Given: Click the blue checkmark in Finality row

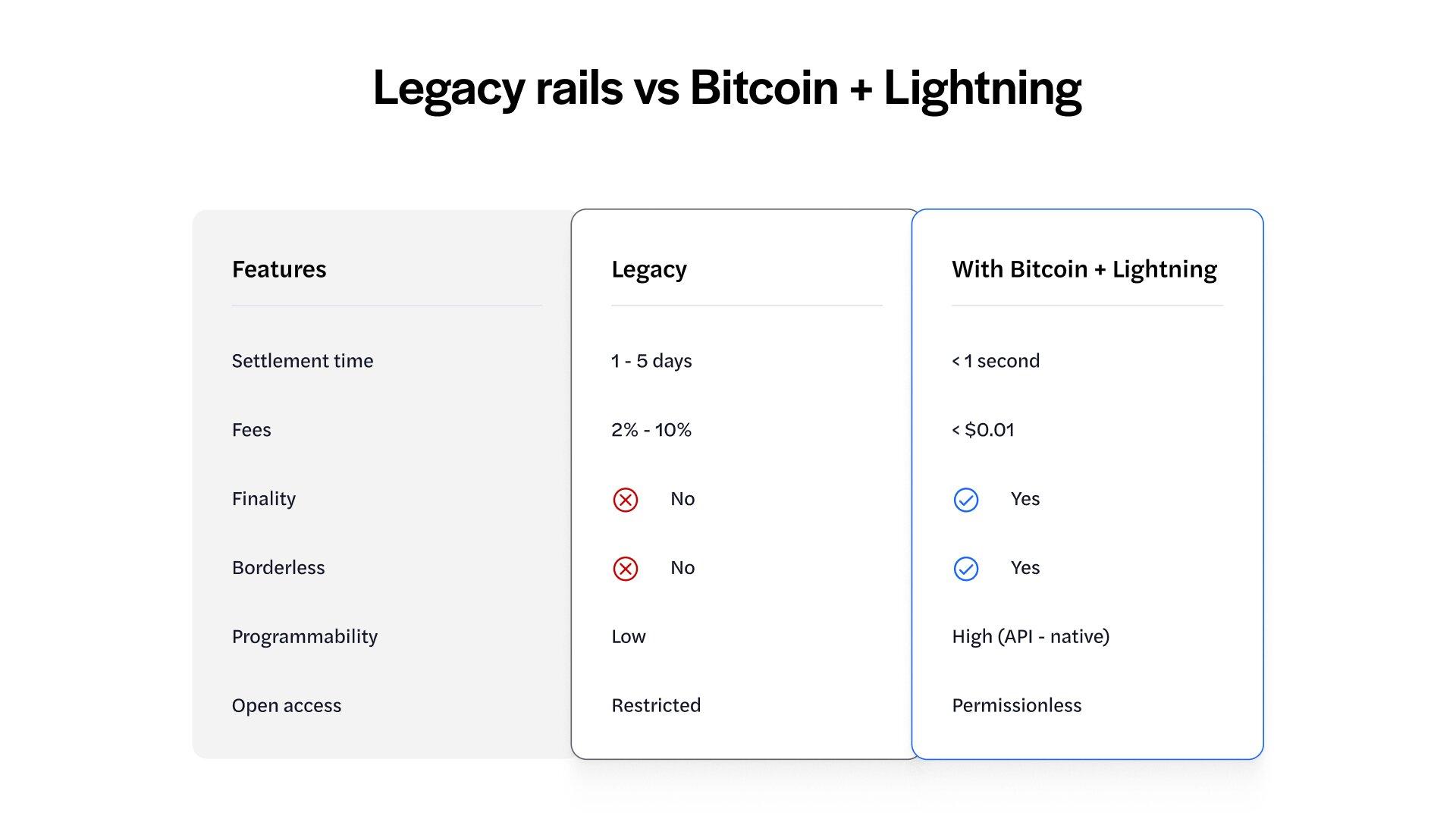Looking at the screenshot, I should [965, 500].
